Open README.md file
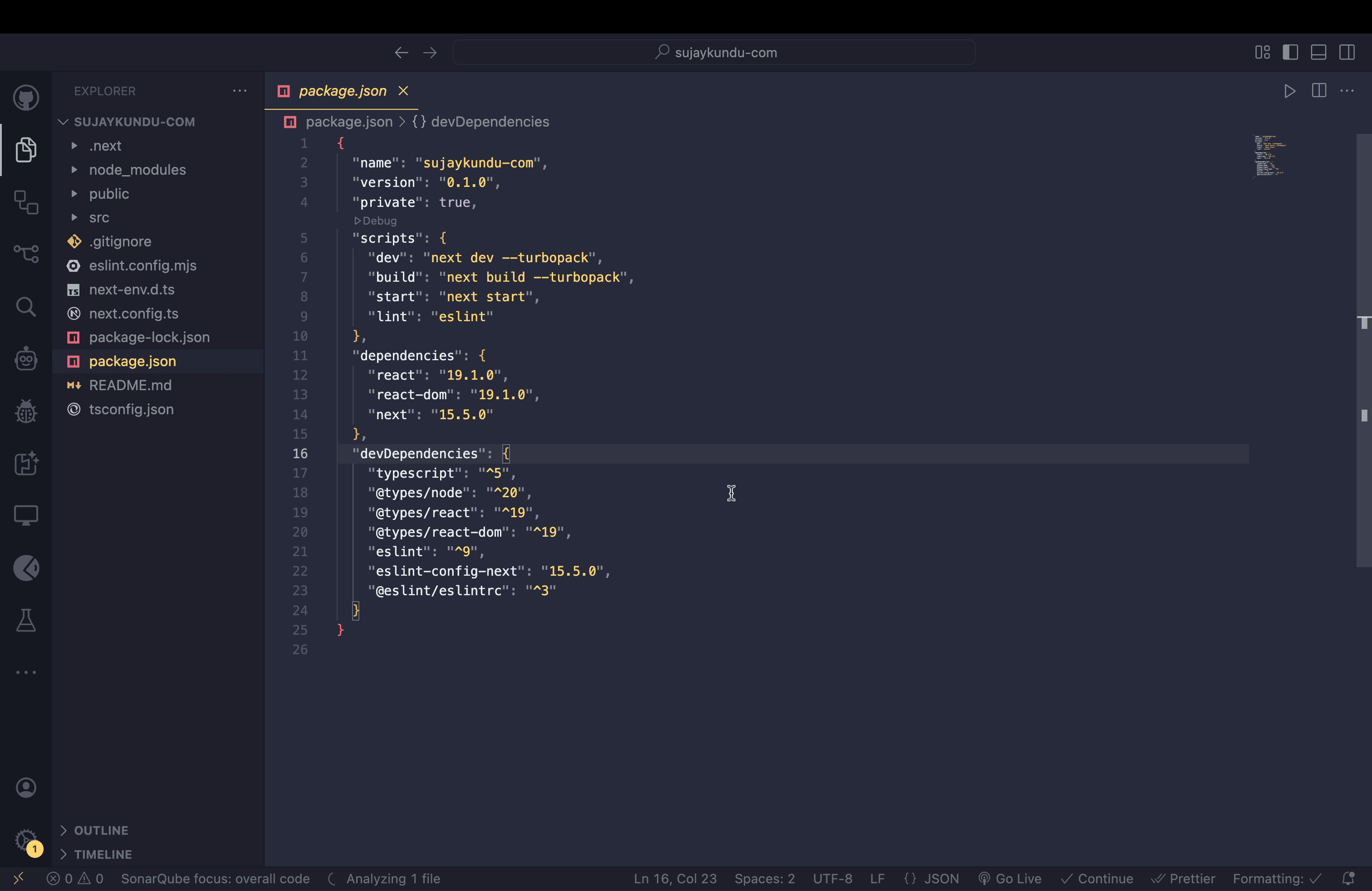1372x891 pixels. 130,385
